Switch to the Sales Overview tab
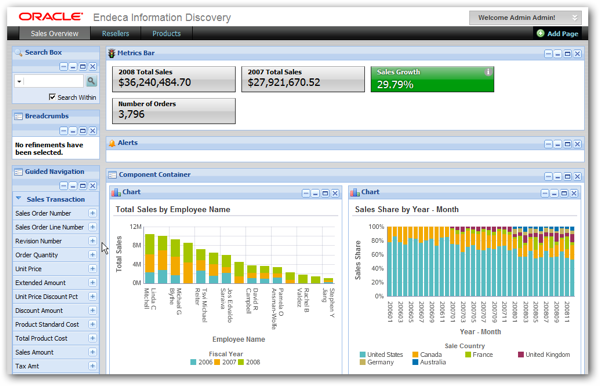 coord(54,33)
